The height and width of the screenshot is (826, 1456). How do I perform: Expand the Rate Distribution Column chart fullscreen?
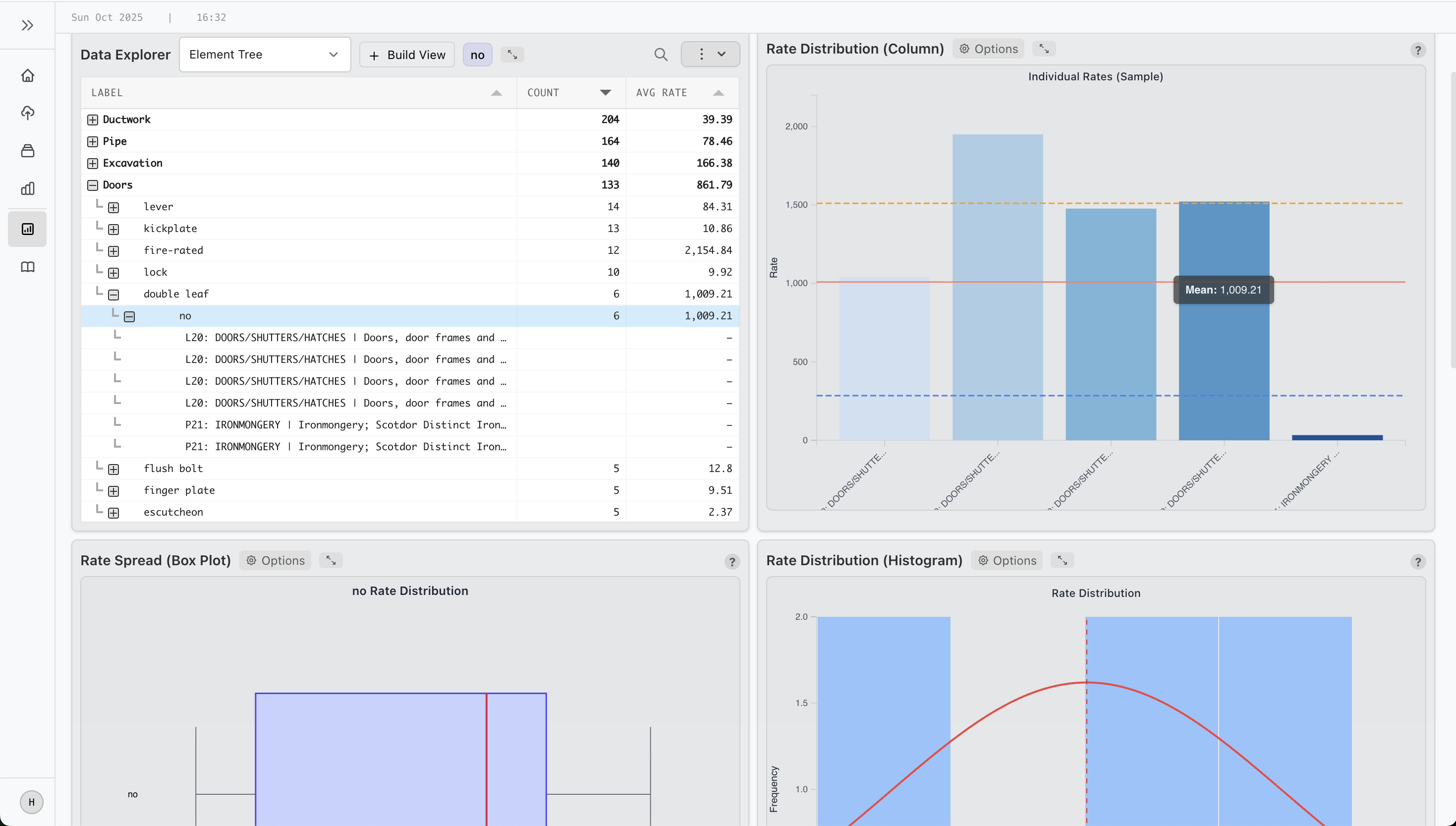point(1044,49)
